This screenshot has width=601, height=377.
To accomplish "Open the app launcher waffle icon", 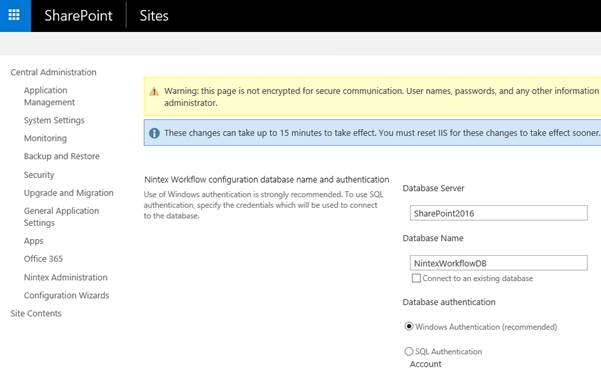I will coord(14,15).
